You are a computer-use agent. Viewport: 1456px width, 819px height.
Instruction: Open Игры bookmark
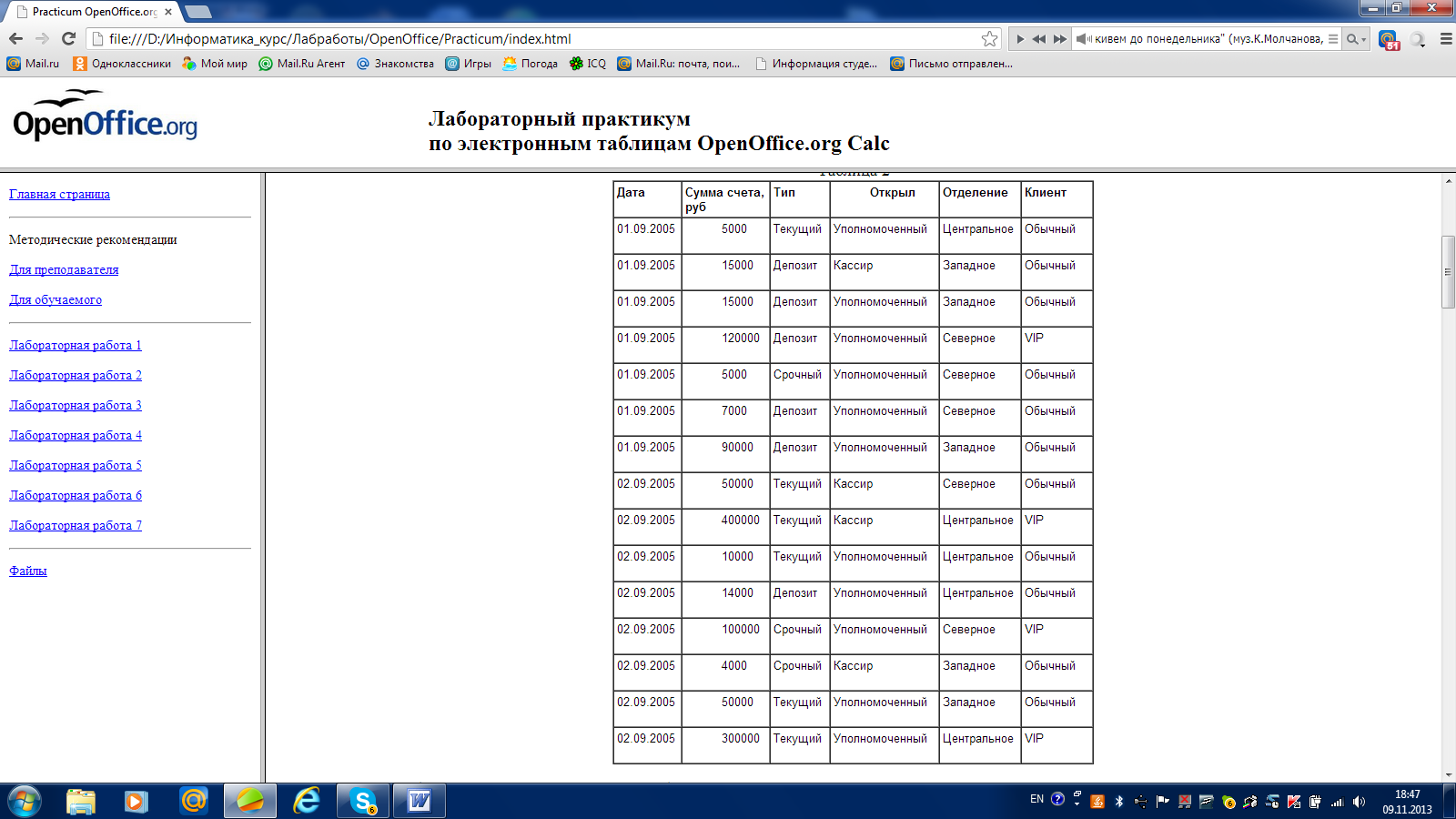pyautogui.click(x=468, y=64)
